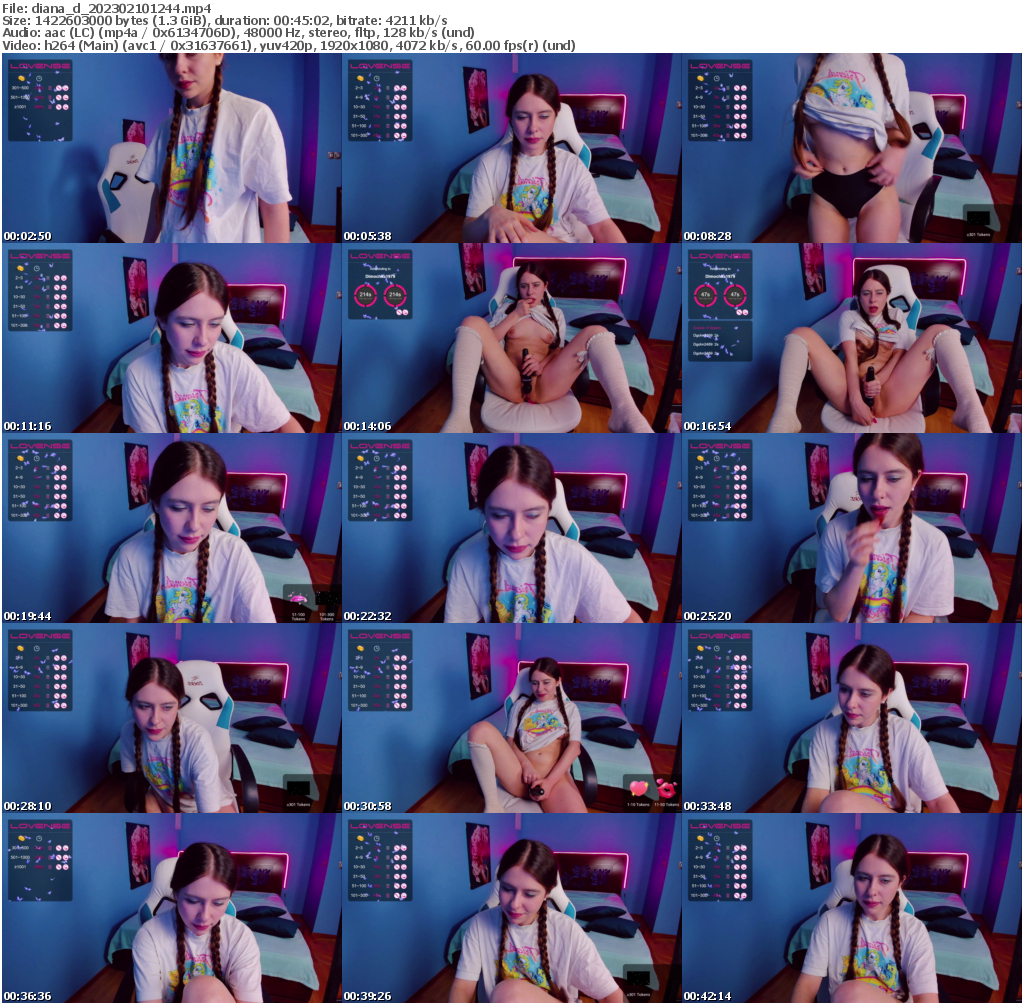Toggle the left 214s circular timer ring
This screenshot has height=1003, width=1024.
coord(366,296)
